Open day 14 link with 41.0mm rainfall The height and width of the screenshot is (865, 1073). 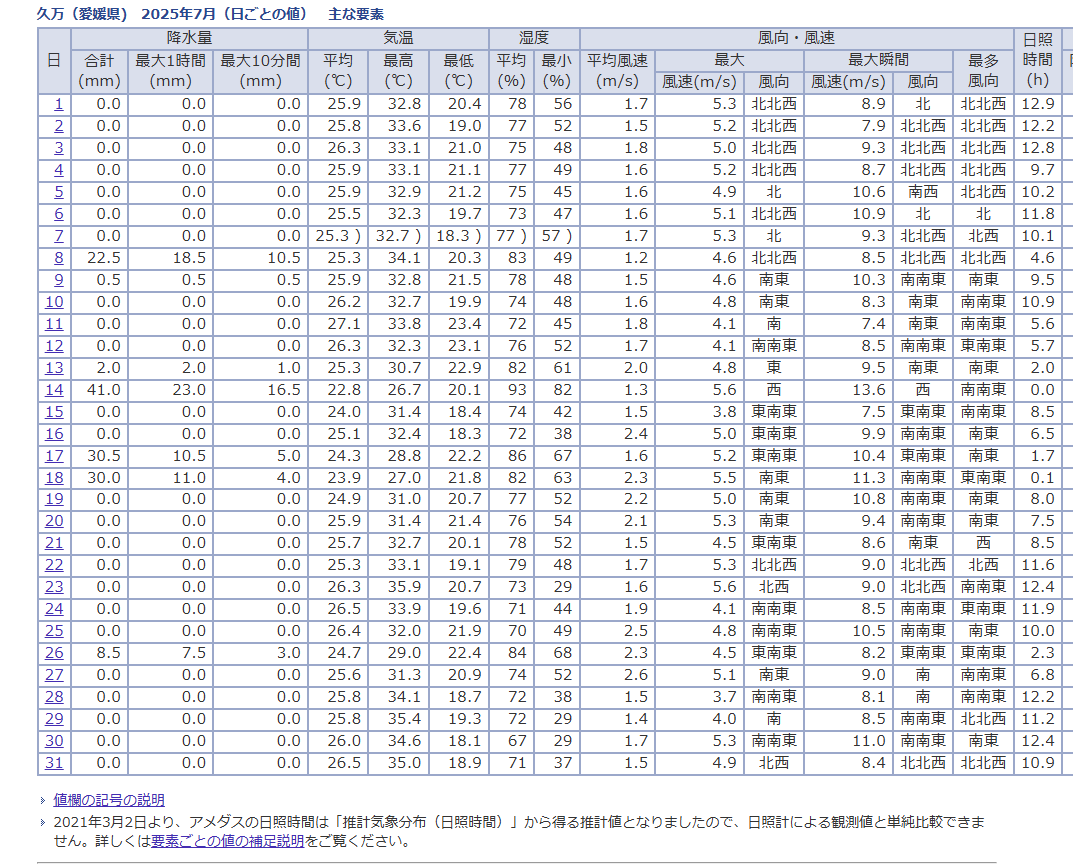coord(54,390)
